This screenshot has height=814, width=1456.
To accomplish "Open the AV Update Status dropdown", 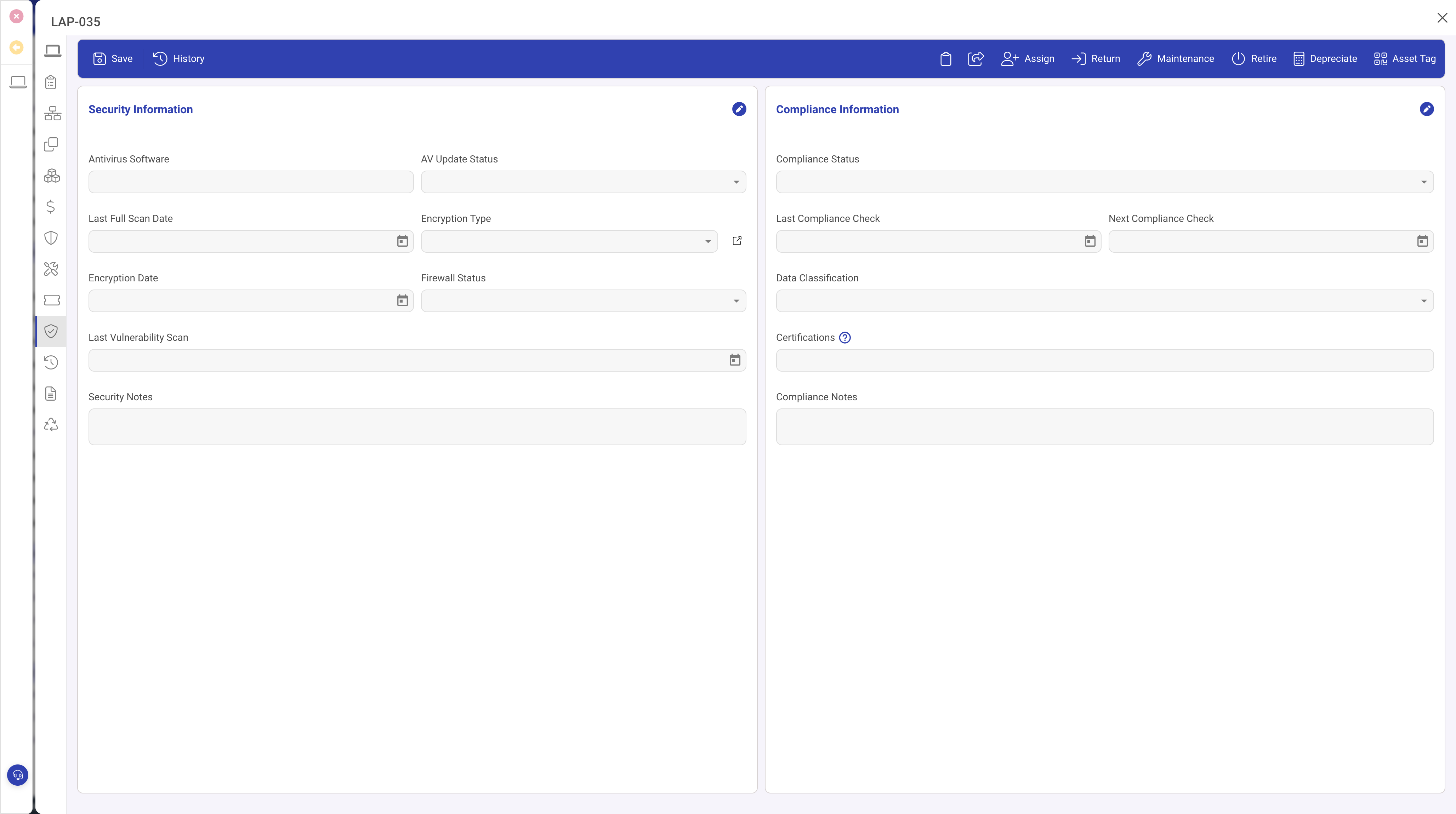I will [736, 182].
